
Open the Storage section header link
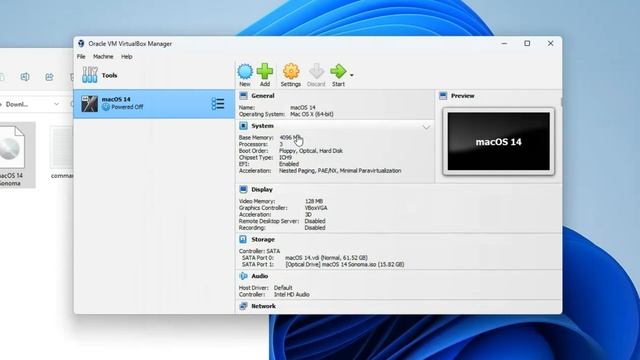click(x=263, y=239)
